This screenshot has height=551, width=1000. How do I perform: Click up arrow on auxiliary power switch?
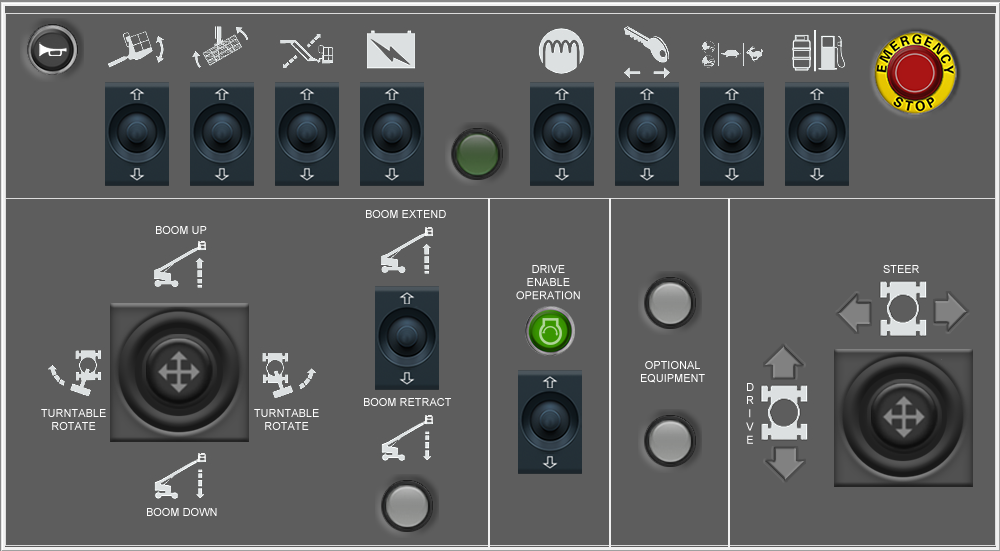pyautogui.click(x=392, y=94)
